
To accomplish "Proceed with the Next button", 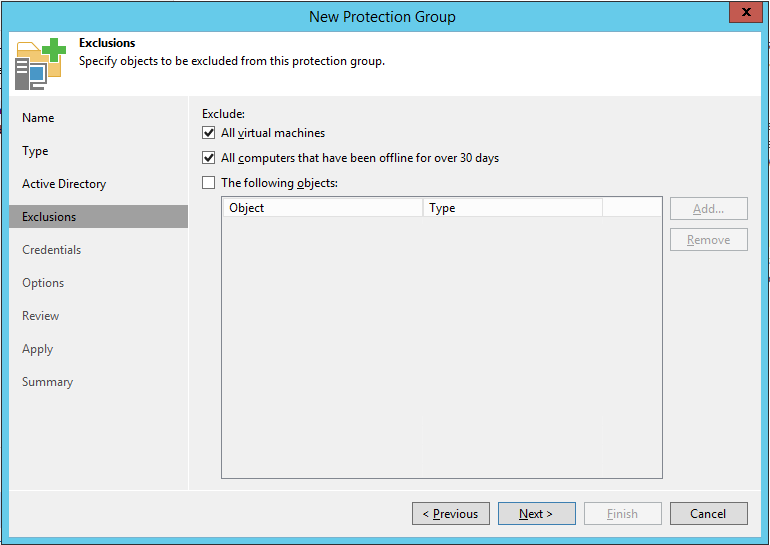I will 537,514.
